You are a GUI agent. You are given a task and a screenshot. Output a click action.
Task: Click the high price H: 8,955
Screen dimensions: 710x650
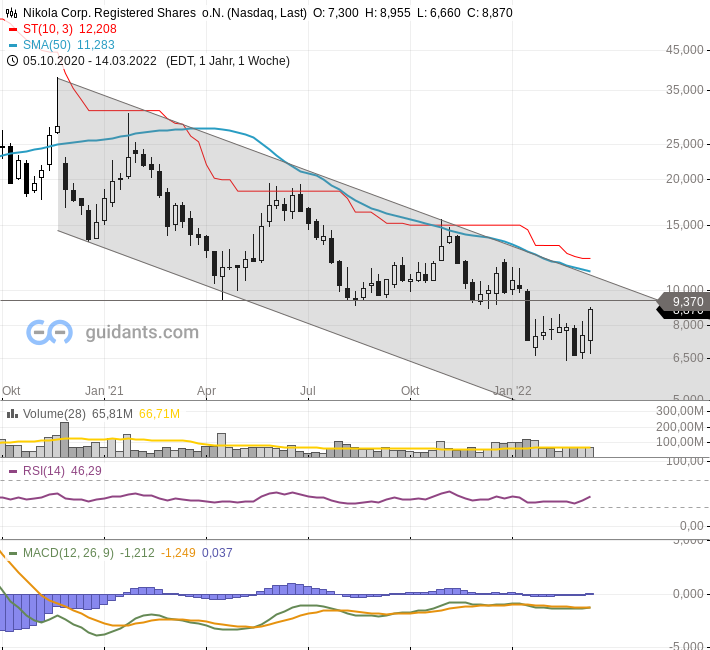coord(388,13)
